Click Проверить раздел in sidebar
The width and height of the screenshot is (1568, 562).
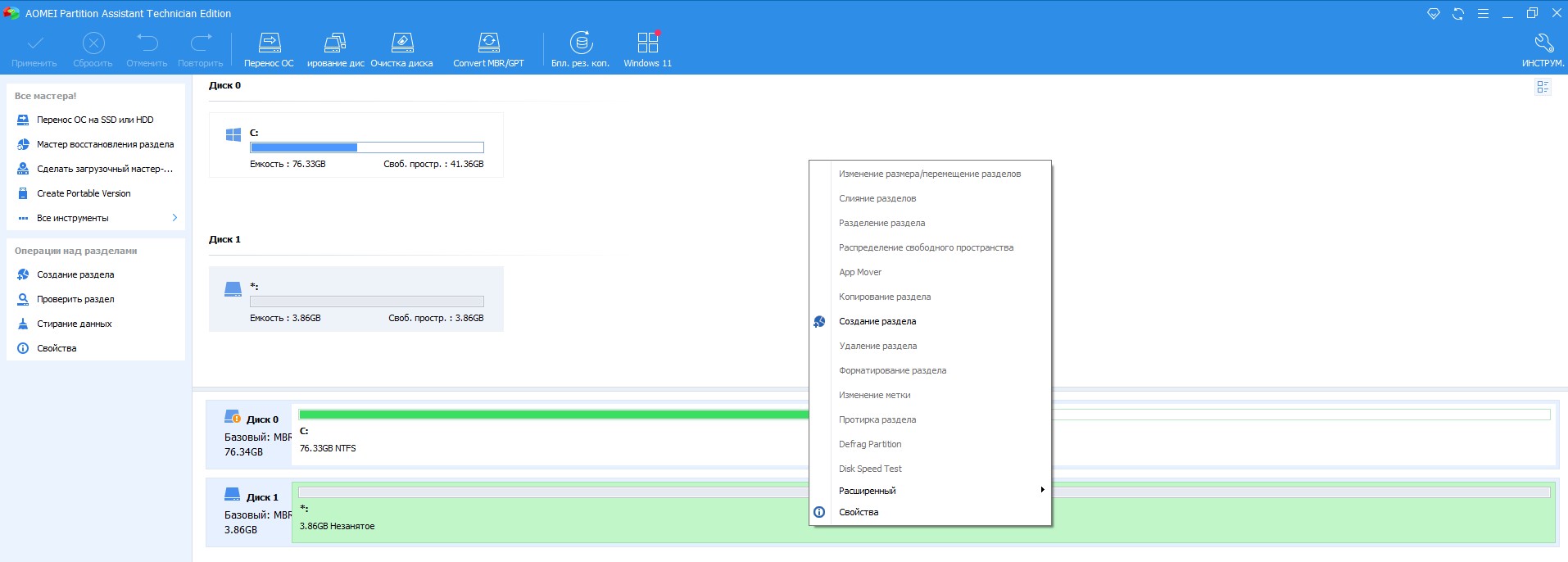click(x=75, y=299)
